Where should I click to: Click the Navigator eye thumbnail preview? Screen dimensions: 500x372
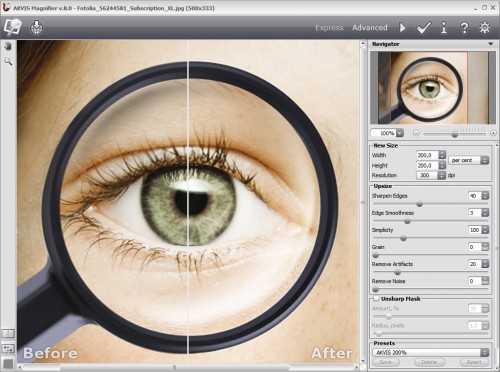click(x=433, y=88)
